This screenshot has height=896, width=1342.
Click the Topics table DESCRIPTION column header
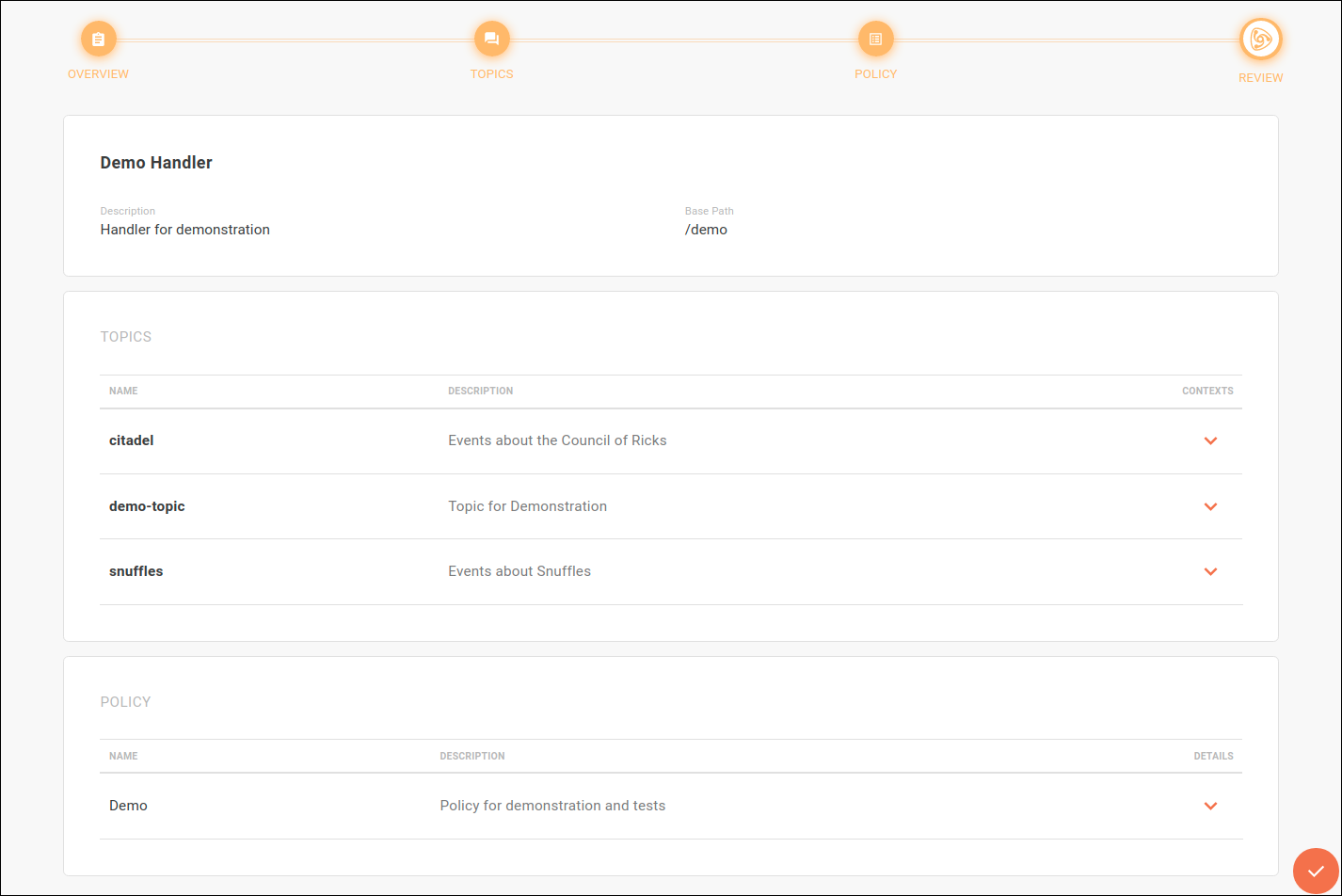480,391
